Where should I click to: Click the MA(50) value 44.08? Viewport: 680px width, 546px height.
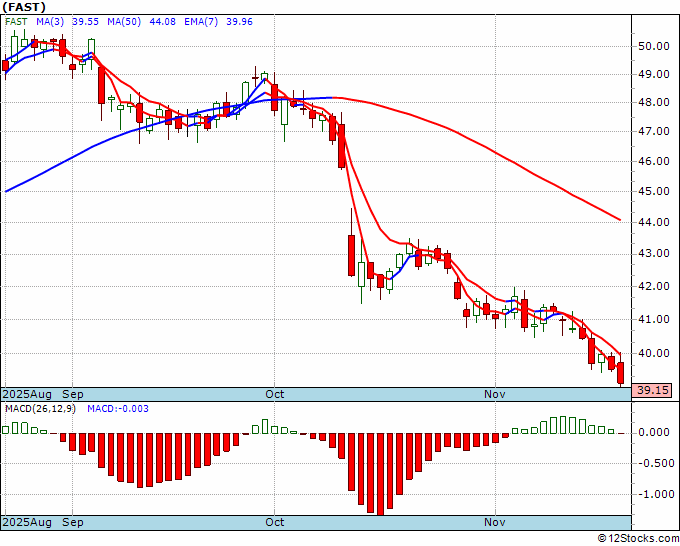tap(163, 22)
